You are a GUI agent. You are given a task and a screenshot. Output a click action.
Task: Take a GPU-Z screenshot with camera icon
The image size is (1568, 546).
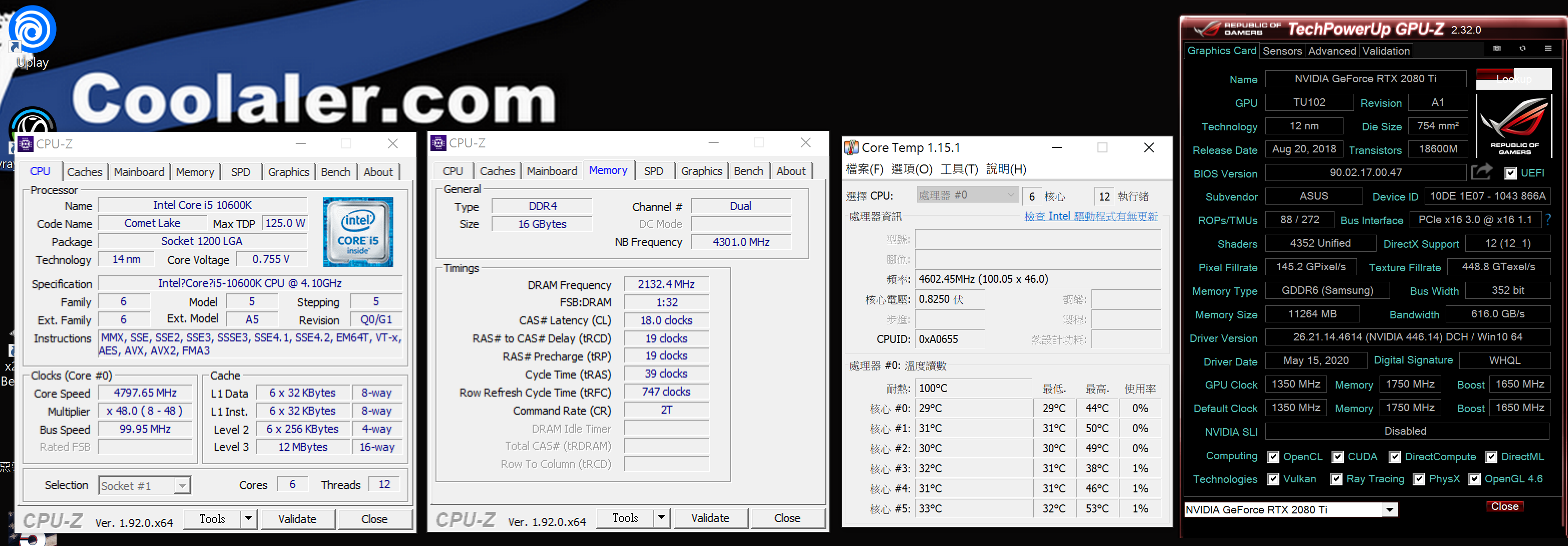(1497, 49)
